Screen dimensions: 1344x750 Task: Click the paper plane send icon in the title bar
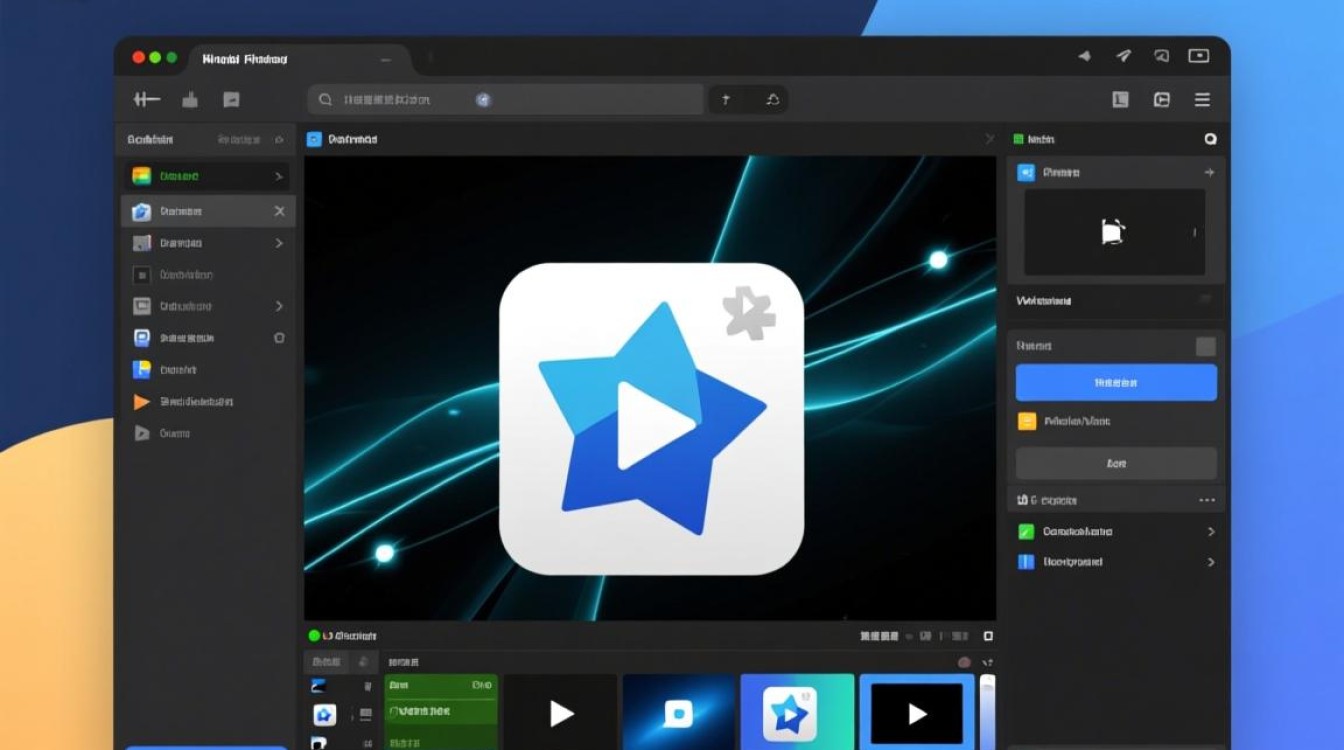tap(1123, 56)
